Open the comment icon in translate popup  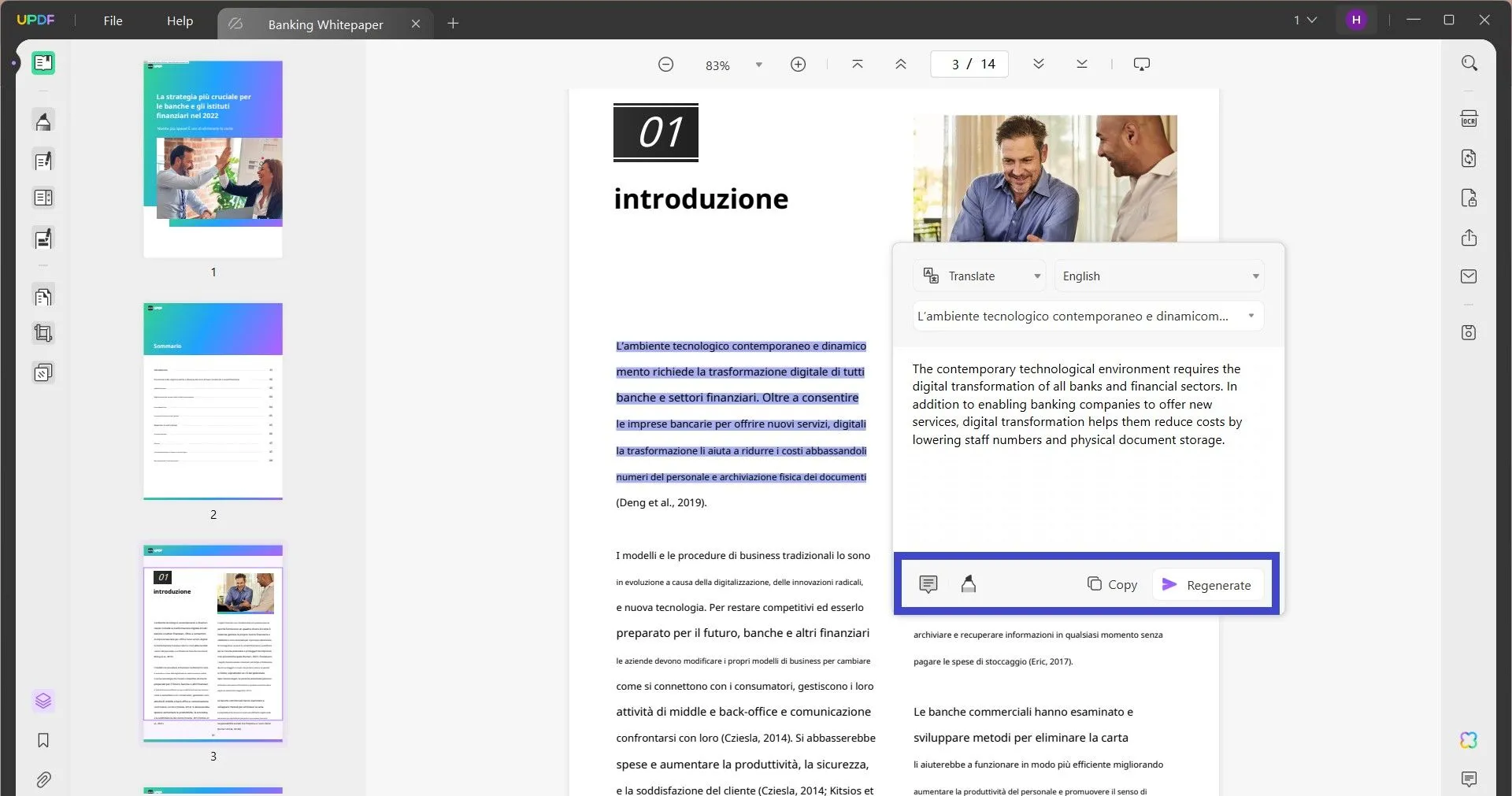(x=928, y=583)
